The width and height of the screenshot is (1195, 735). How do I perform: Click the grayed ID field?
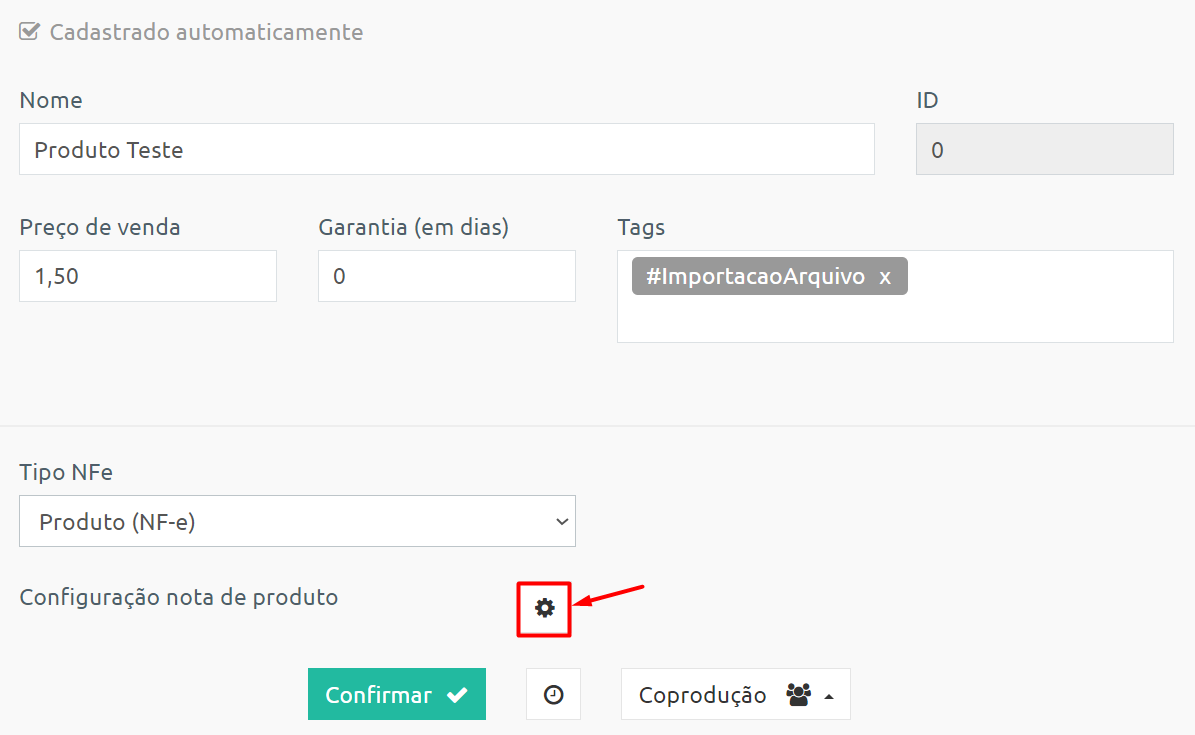(x=1045, y=149)
